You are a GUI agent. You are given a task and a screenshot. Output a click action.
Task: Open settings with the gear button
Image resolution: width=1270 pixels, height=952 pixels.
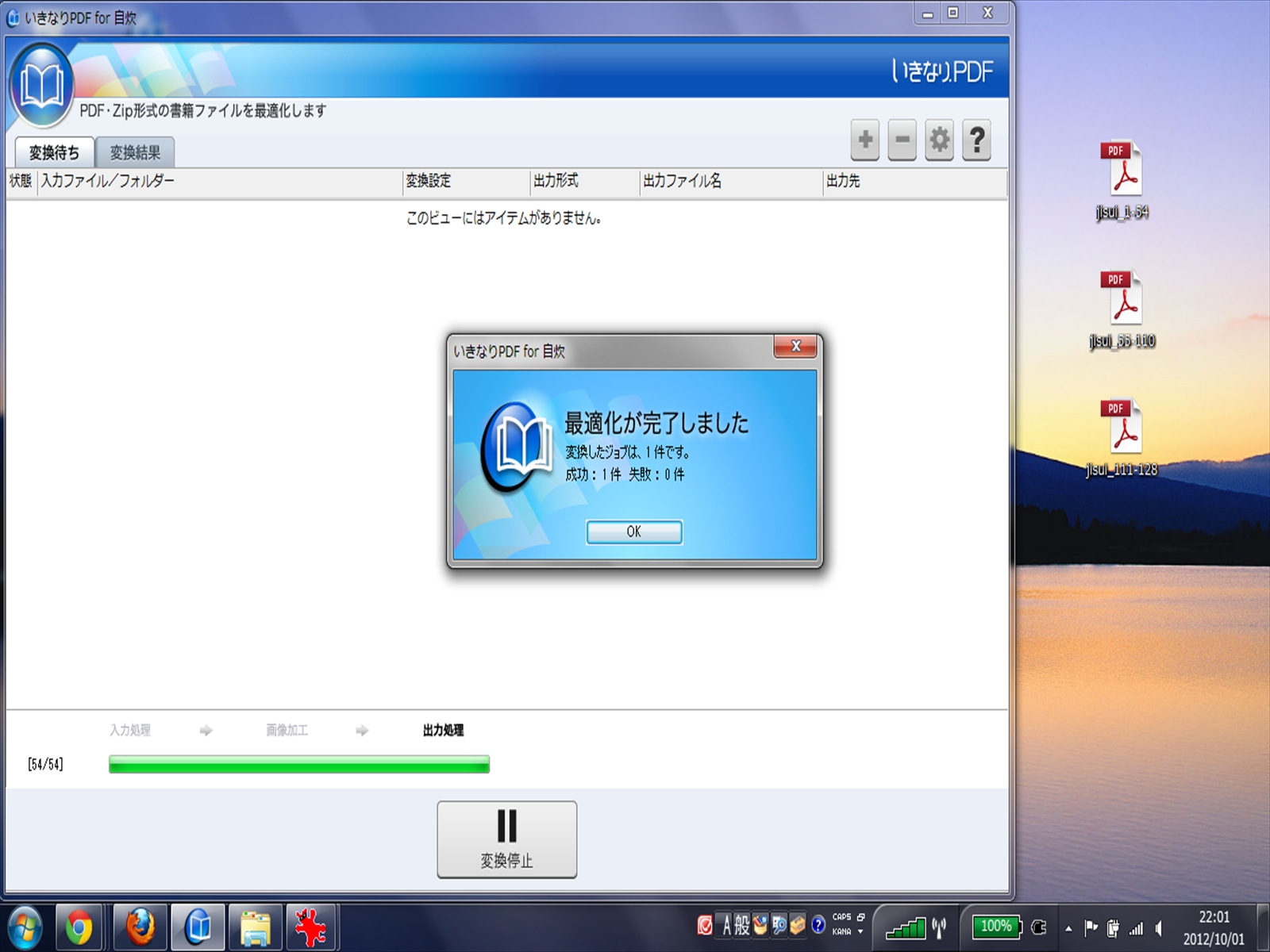[940, 140]
